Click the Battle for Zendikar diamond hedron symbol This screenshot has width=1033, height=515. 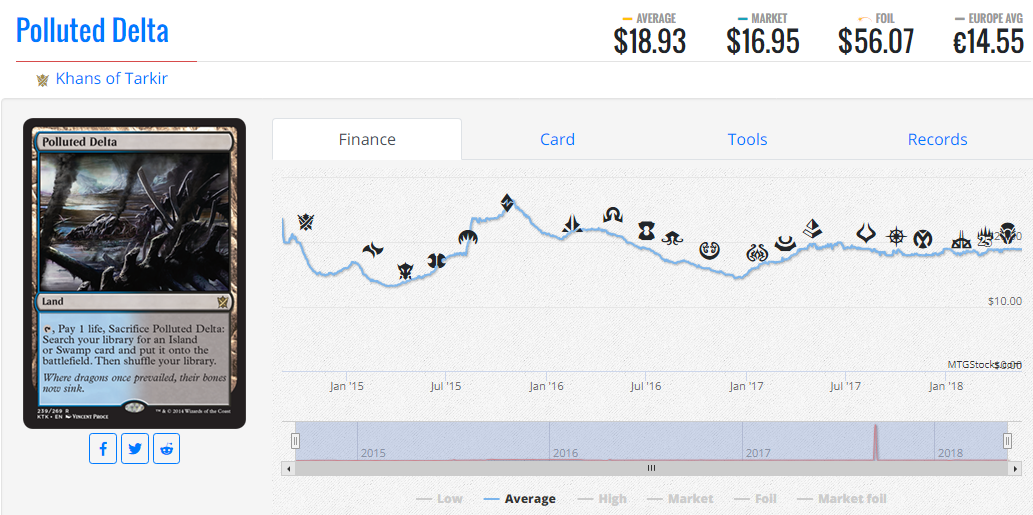coord(507,203)
